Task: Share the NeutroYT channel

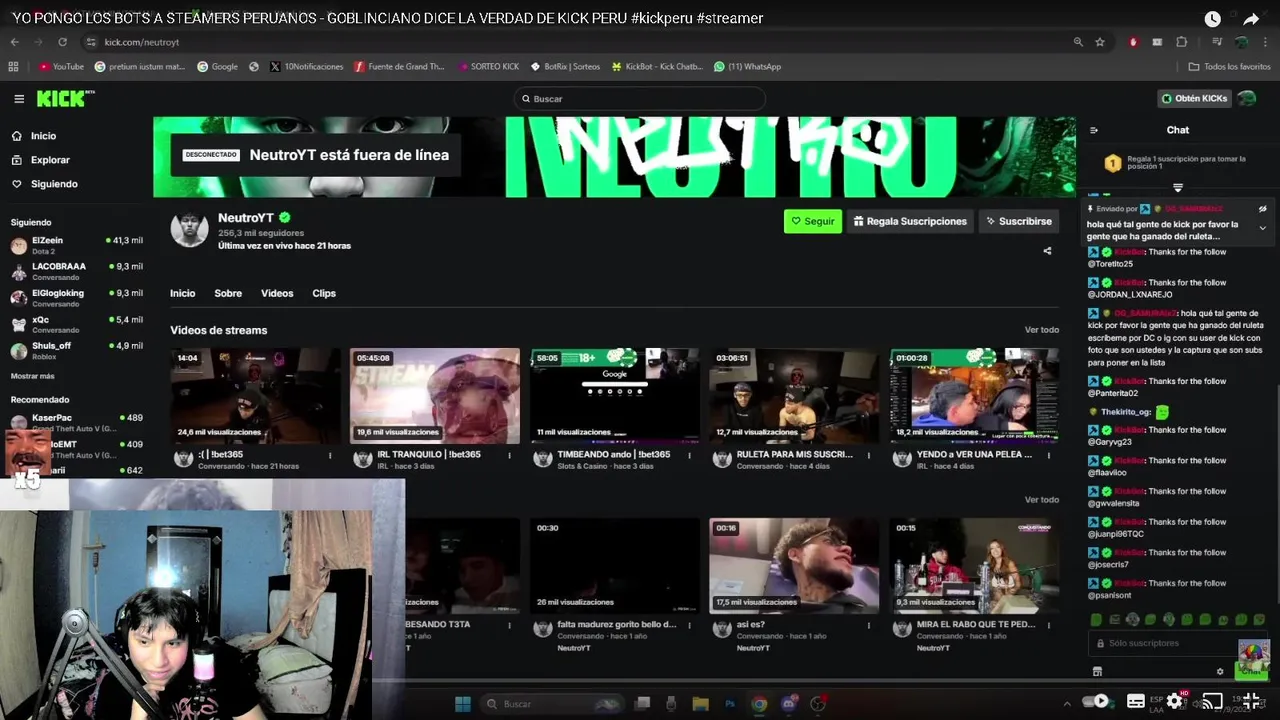Action: [1047, 251]
